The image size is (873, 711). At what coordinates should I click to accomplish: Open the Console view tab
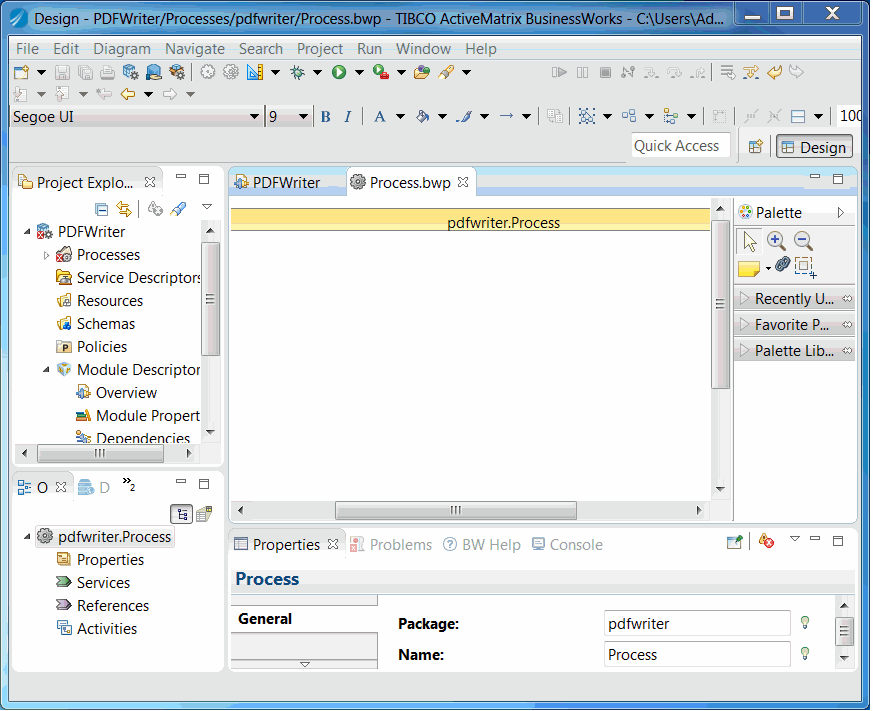click(567, 545)
